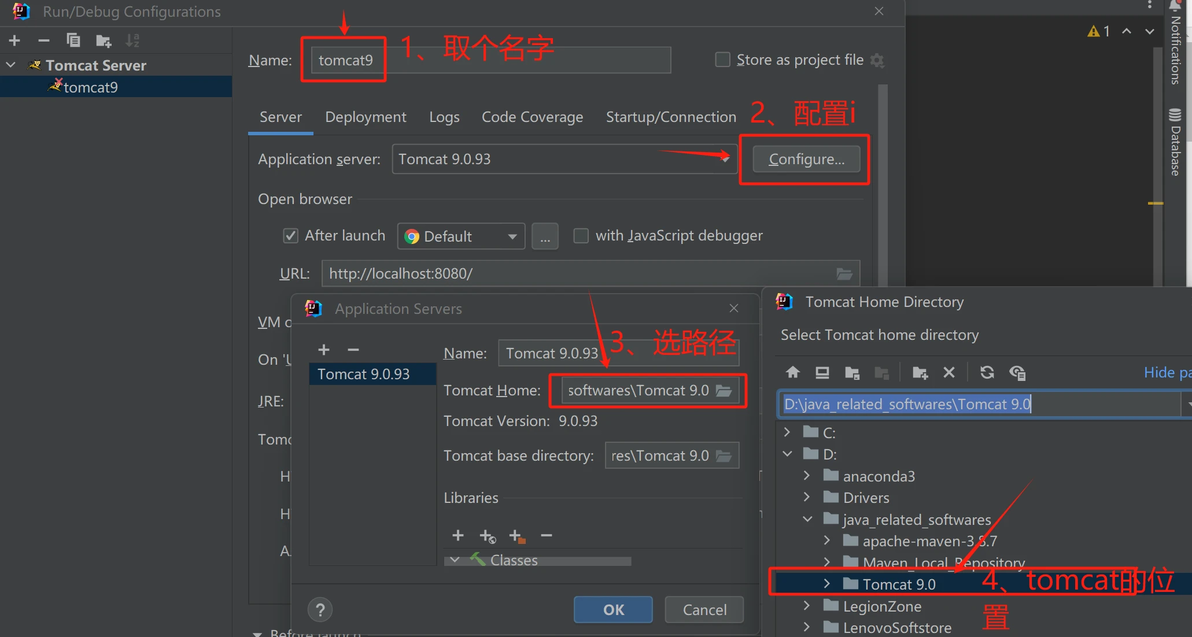Click the second add-library icon under Libraries
The width and height of the screenshot is (1192, 637).
[x=487, y=536]
